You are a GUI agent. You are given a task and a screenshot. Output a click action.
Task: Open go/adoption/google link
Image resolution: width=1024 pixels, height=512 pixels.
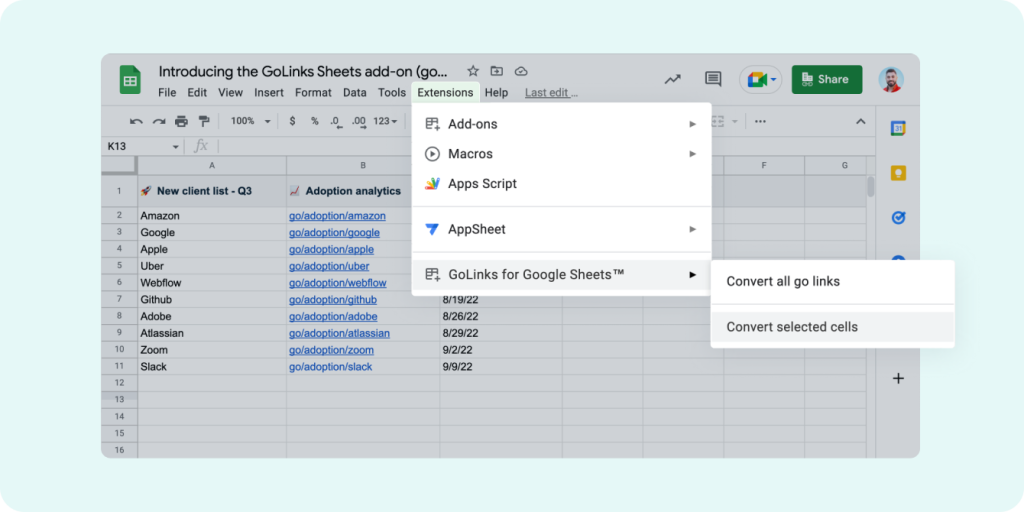pos(334,232)
